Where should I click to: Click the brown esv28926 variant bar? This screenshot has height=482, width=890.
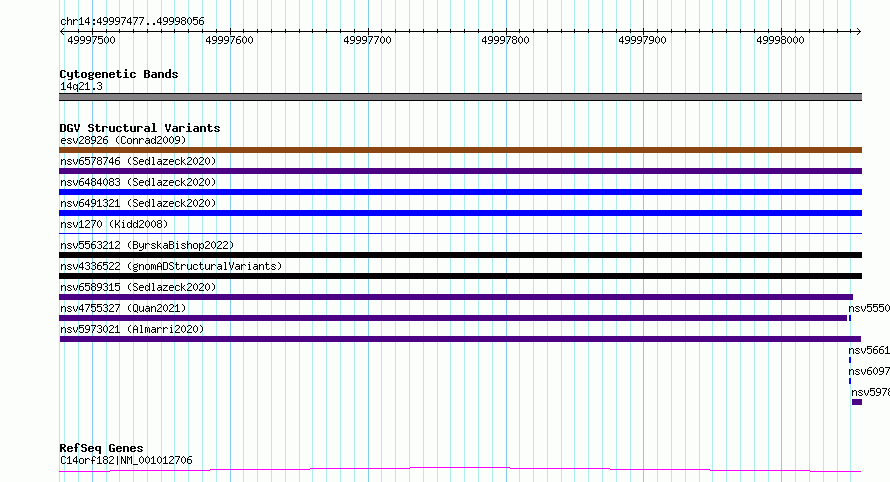click(460, 150)
